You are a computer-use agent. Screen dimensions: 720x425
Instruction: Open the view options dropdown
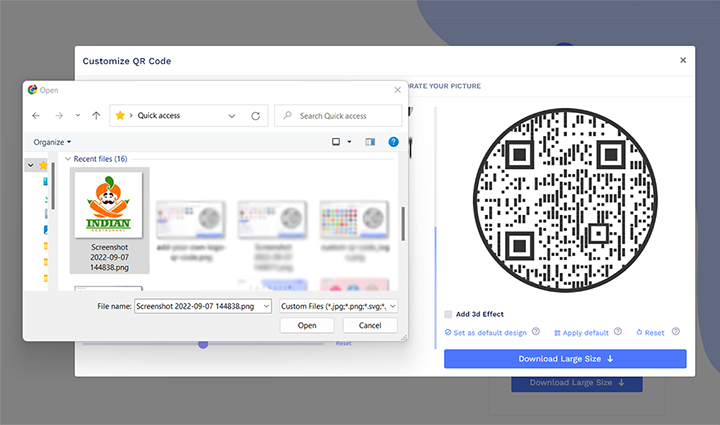click(349, 142)
